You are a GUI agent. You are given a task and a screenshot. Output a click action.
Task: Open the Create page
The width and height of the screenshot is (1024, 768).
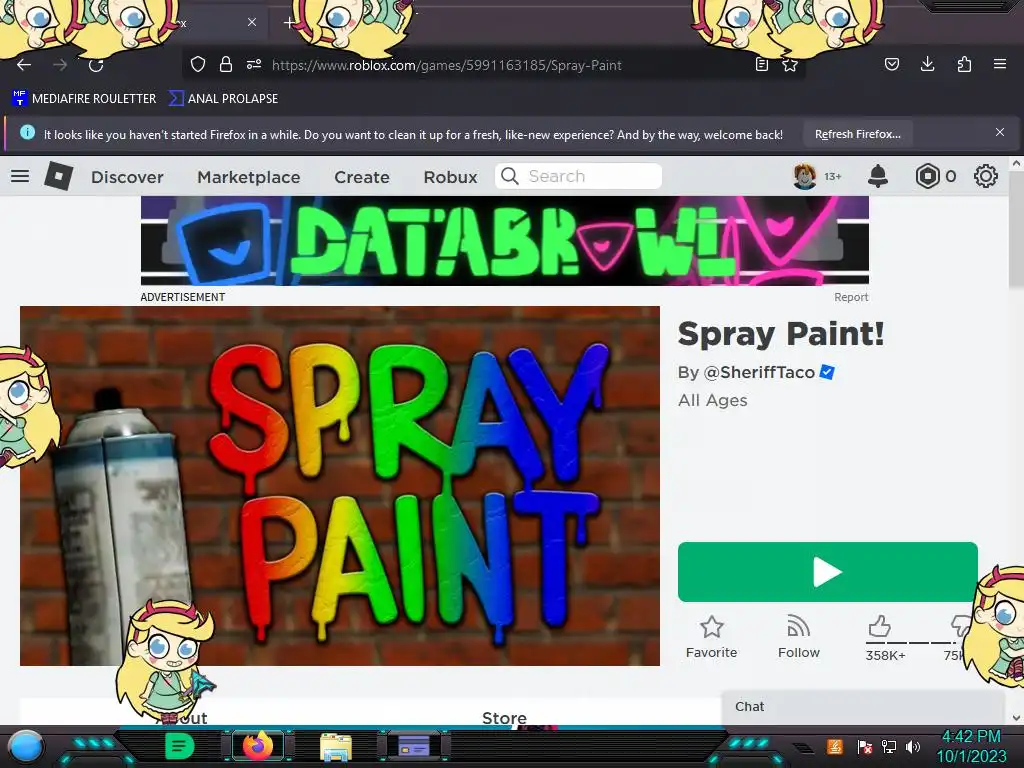pyautogui.click(x=362, y=177)
